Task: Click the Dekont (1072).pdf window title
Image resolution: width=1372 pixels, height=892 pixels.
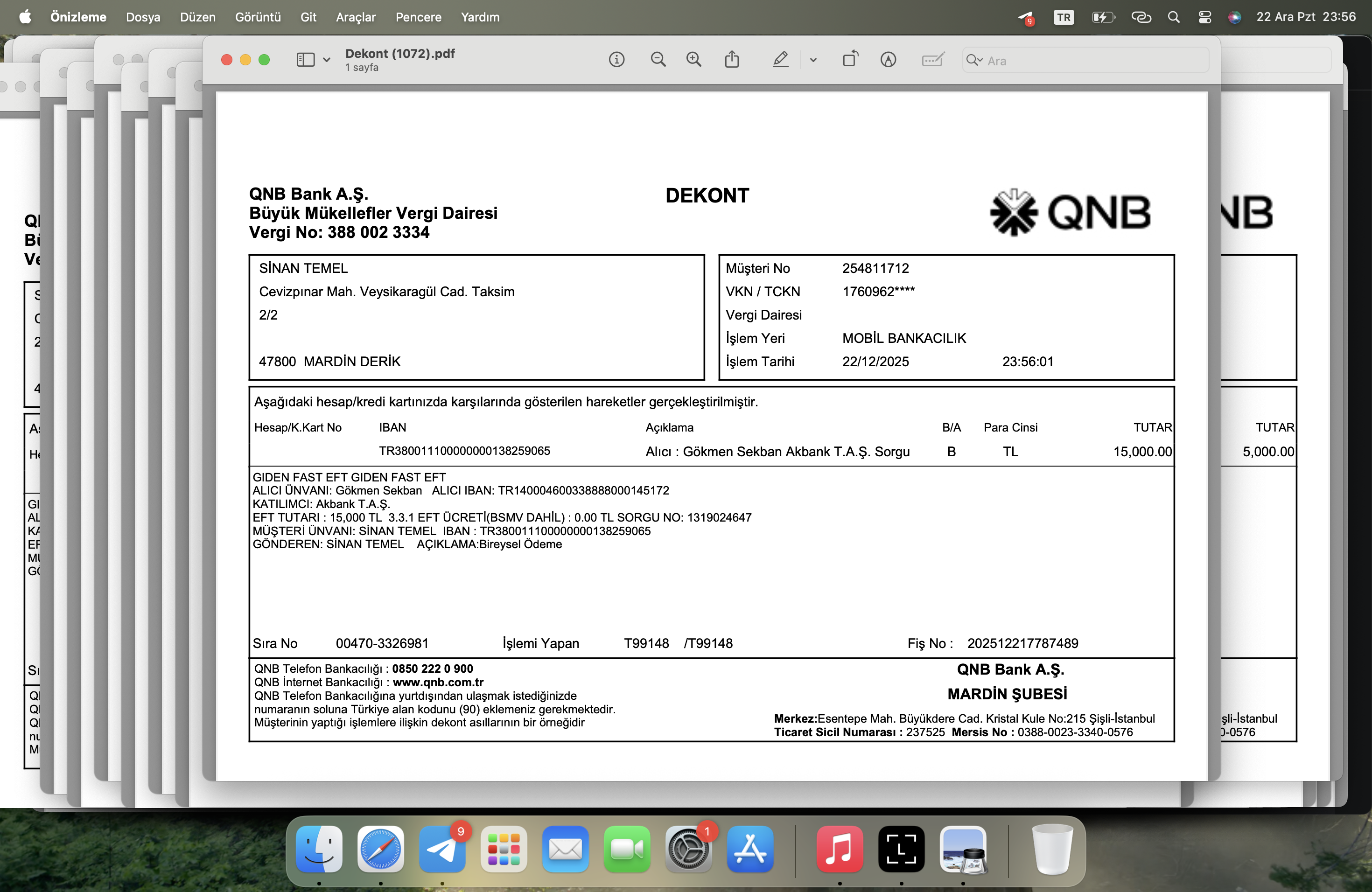Action: click(x=400, y=54)
